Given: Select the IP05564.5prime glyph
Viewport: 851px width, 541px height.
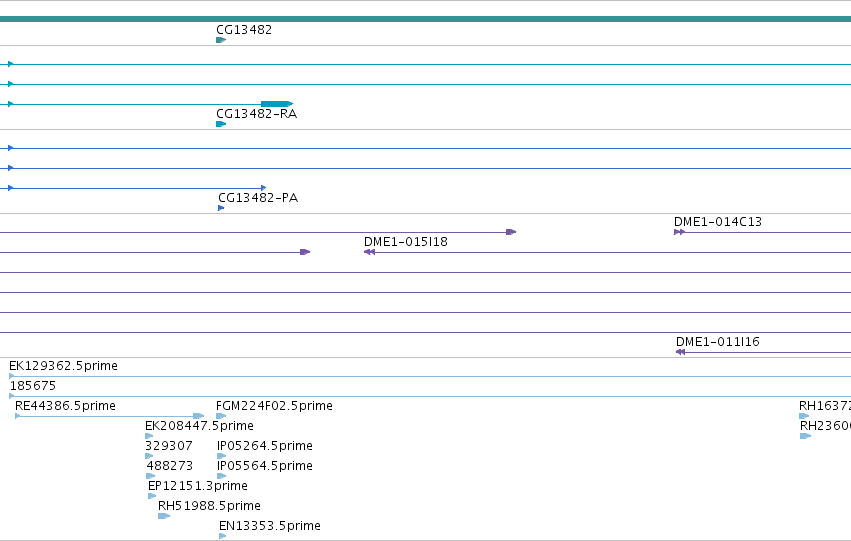Looking at the screenshot, I should click(221, 476).
